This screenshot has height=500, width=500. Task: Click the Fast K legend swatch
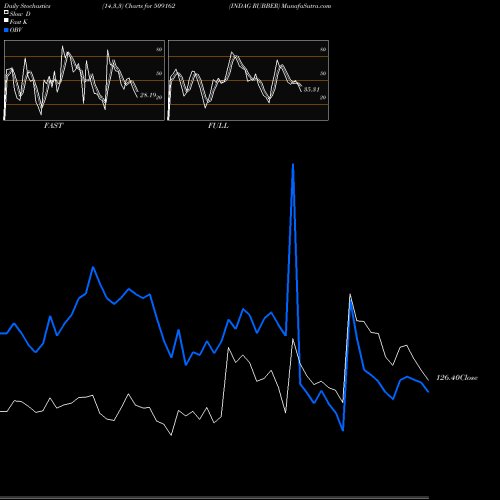pyautogui.click(x=6, y=21)
